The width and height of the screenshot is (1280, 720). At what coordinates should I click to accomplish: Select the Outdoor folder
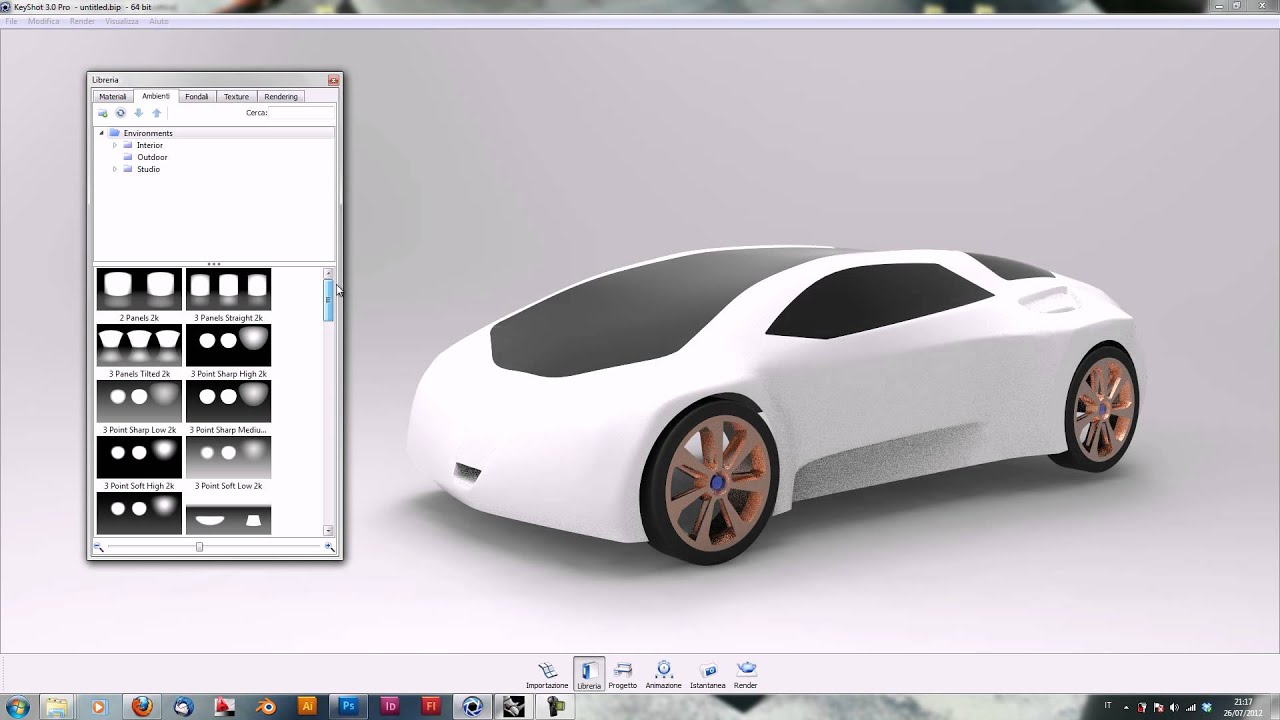coord(152,157)
